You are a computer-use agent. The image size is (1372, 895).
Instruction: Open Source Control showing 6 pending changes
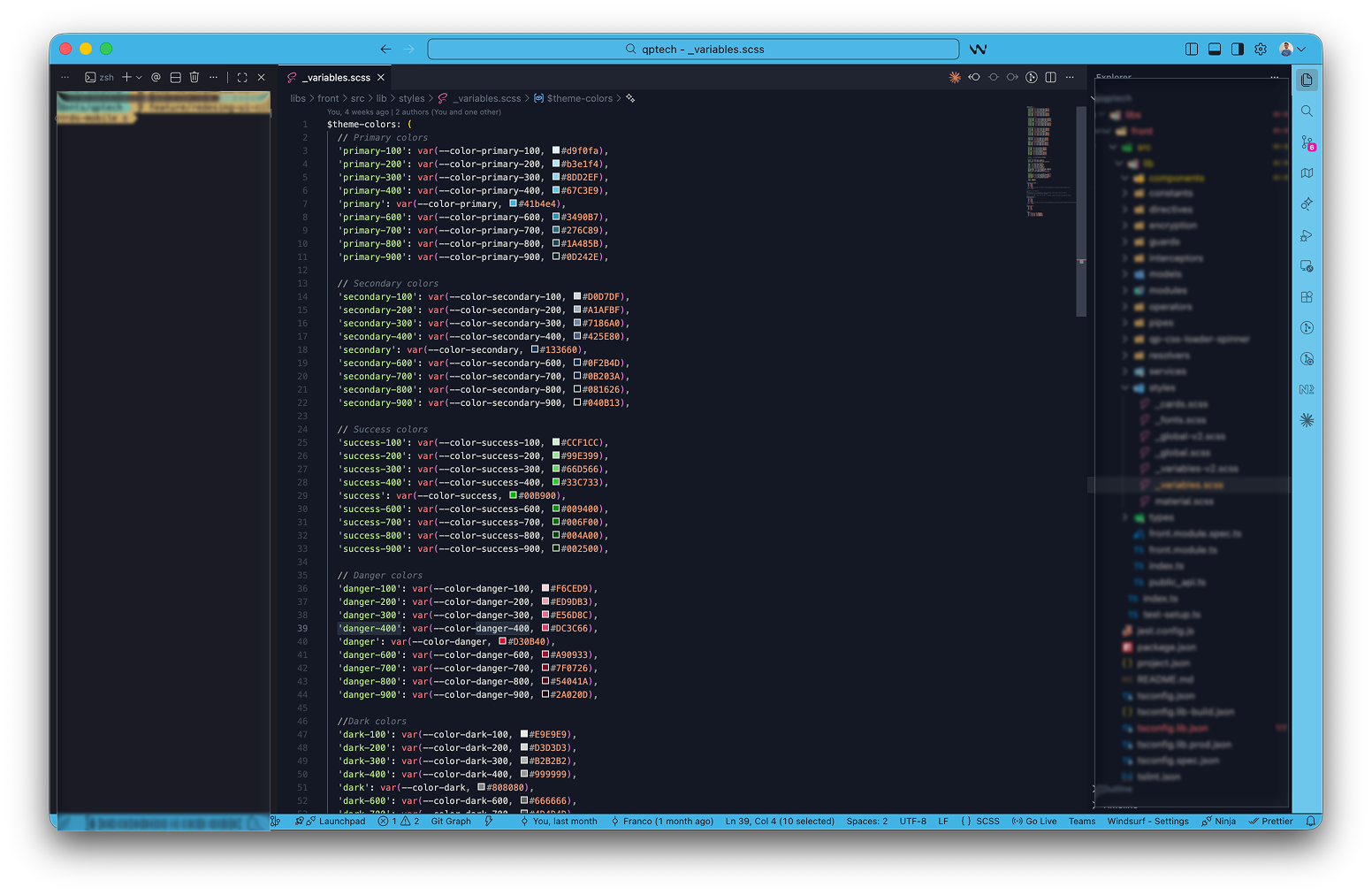(x=1307, y=142)
